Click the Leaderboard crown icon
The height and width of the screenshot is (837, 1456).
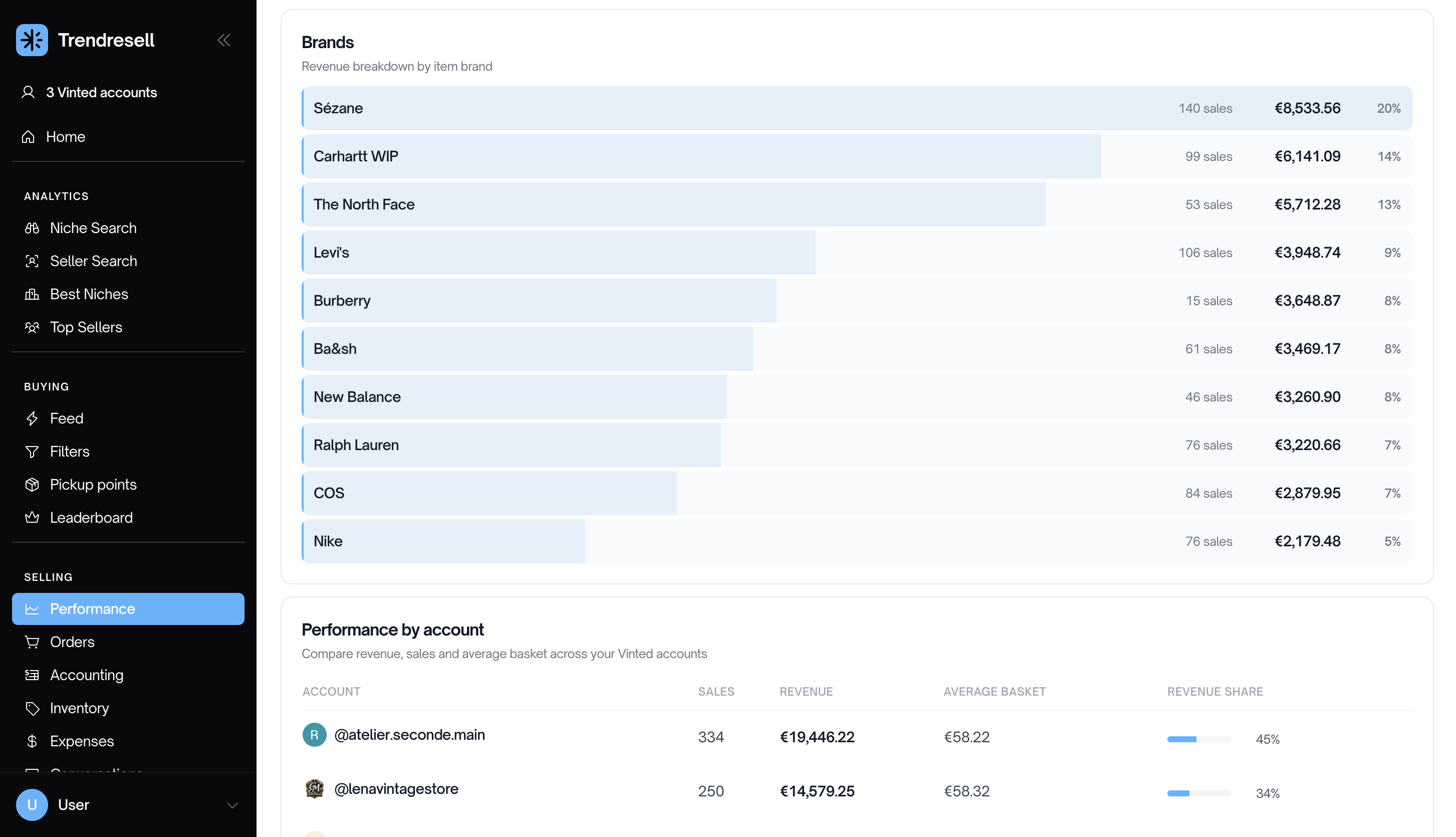tap(32, 517)
